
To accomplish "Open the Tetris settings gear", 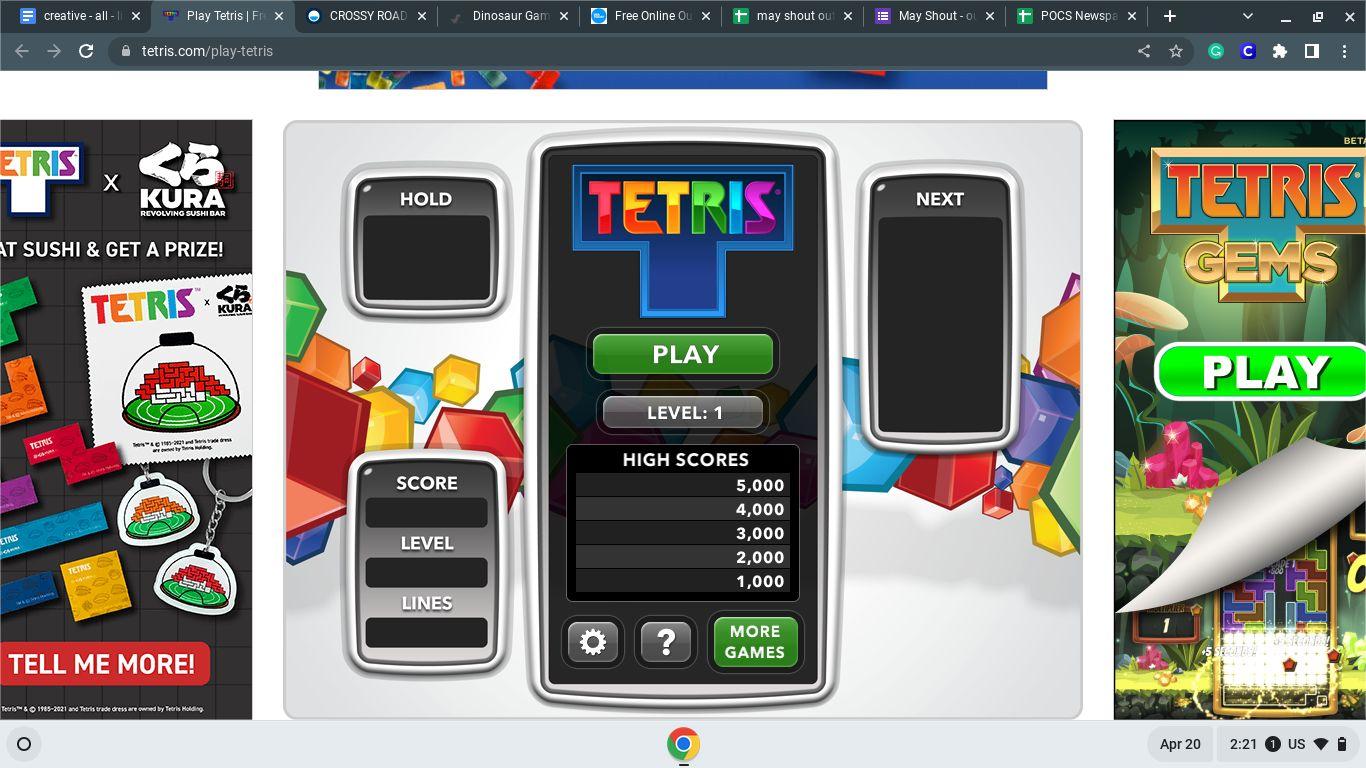I will (x=593, y=642).
